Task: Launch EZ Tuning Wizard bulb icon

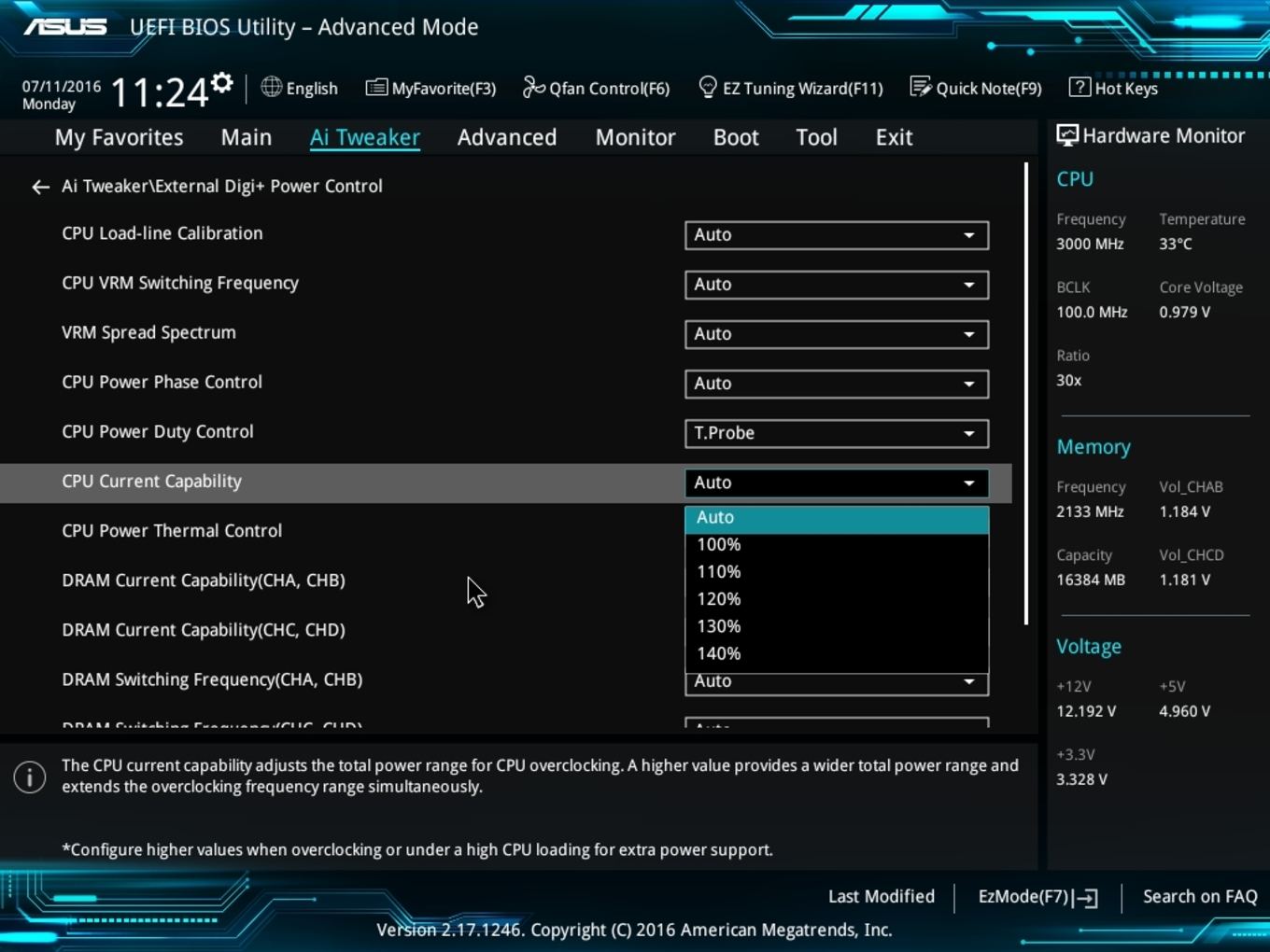Action: click(708, 88)
